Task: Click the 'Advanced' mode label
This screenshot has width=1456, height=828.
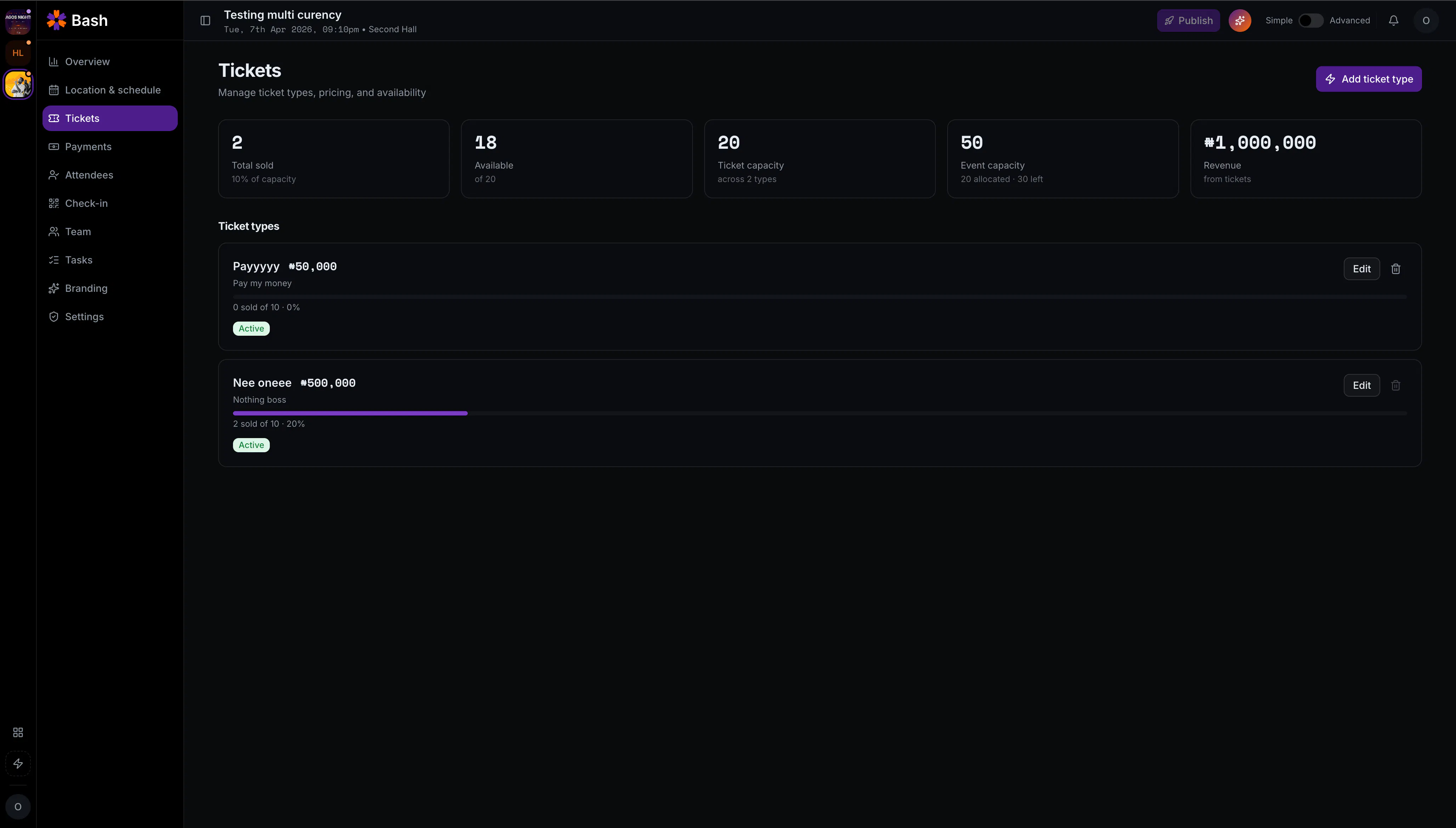Action: click(x=1350, y=21)
